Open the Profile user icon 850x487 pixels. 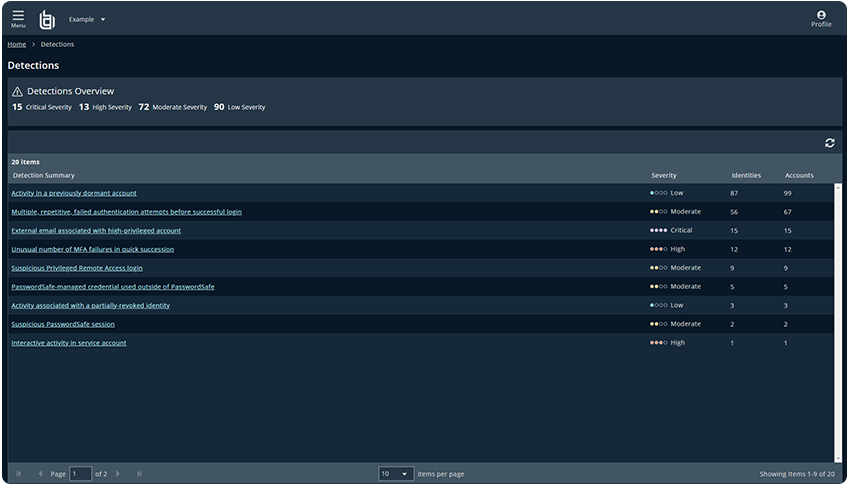coord(821,18)
